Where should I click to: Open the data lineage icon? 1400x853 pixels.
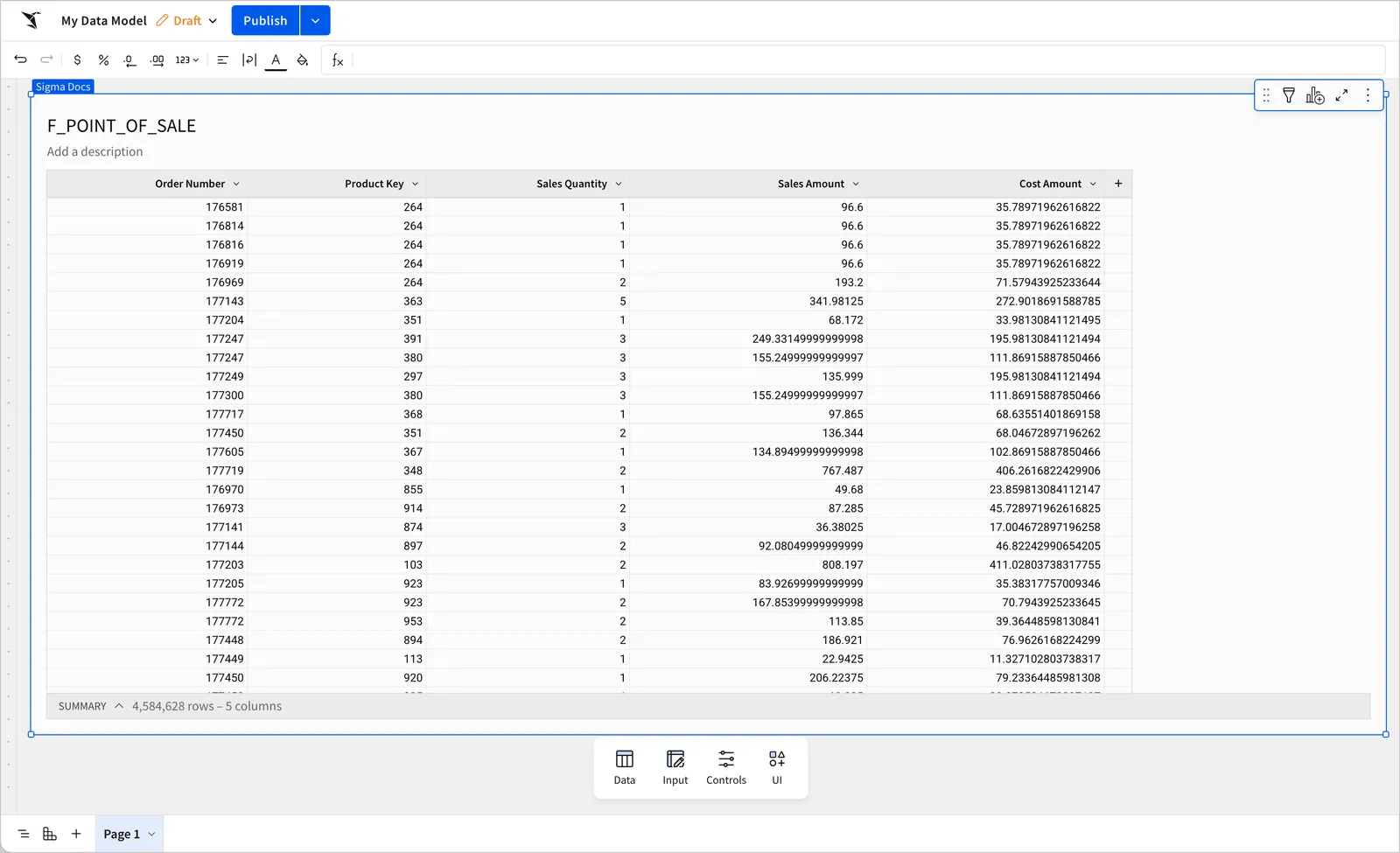click(x=50, y=834)
